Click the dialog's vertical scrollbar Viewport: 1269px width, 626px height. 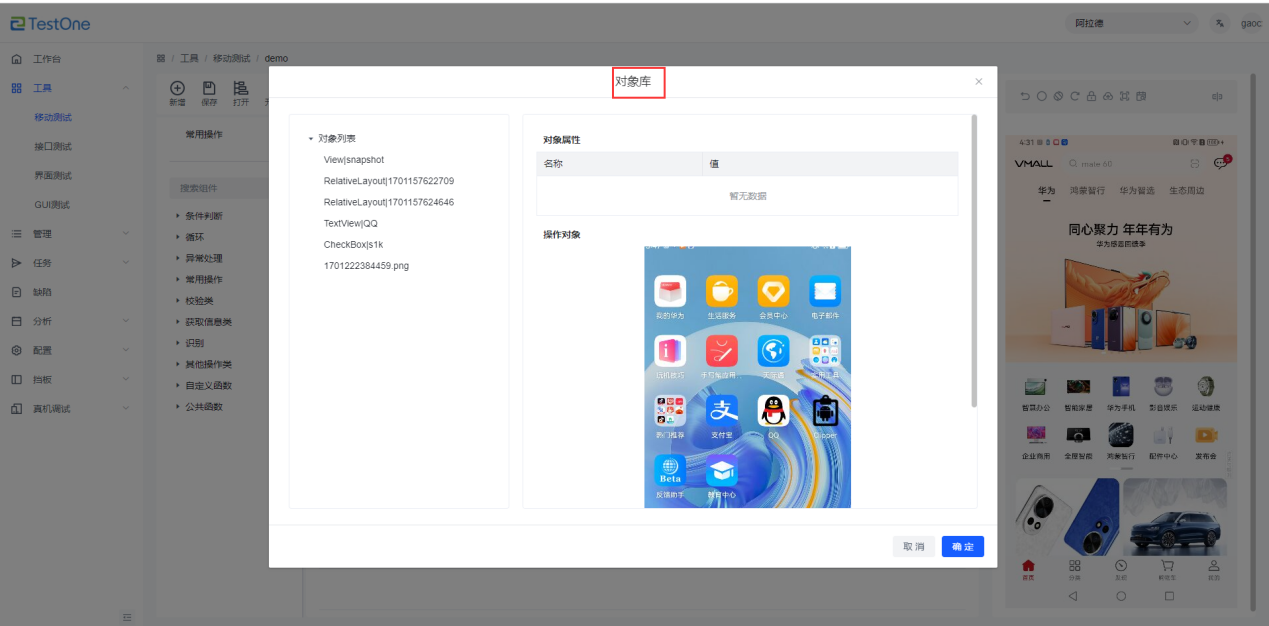[x=974, y=260]
